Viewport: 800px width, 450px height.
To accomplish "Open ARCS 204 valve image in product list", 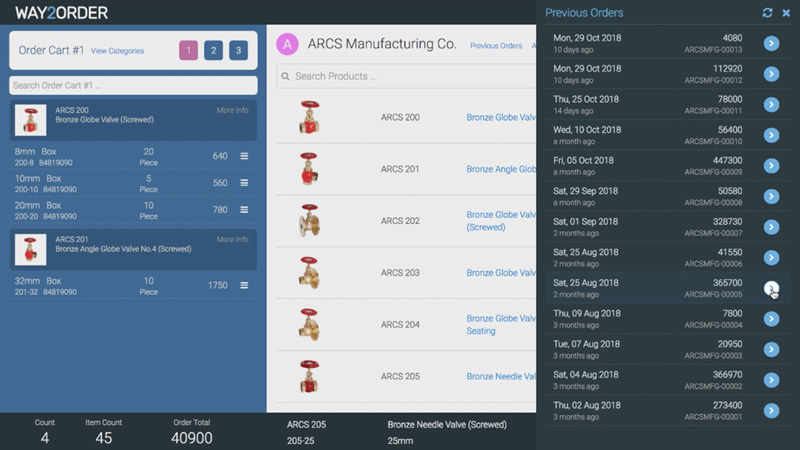I will point(309,324).
